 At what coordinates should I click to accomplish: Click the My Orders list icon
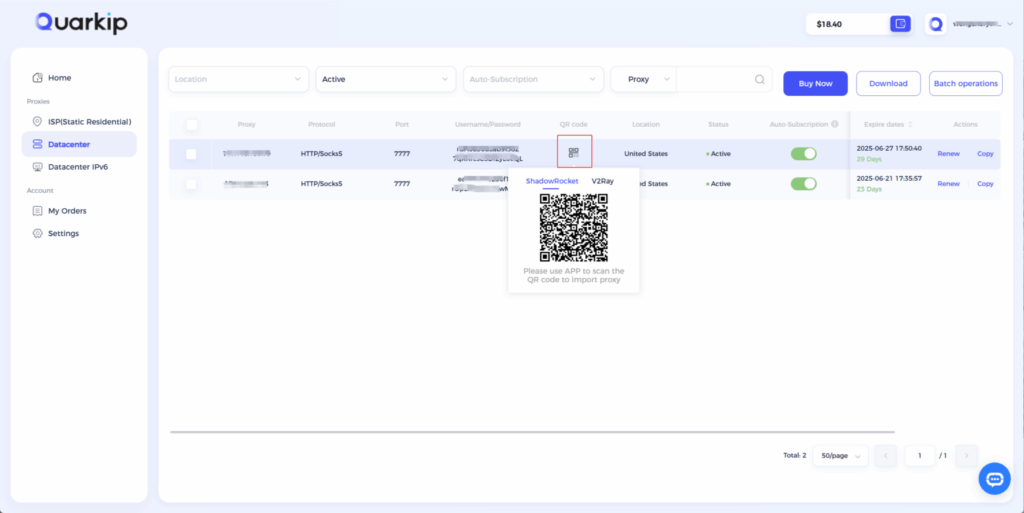pyautogui.click(x=37, y=211)
